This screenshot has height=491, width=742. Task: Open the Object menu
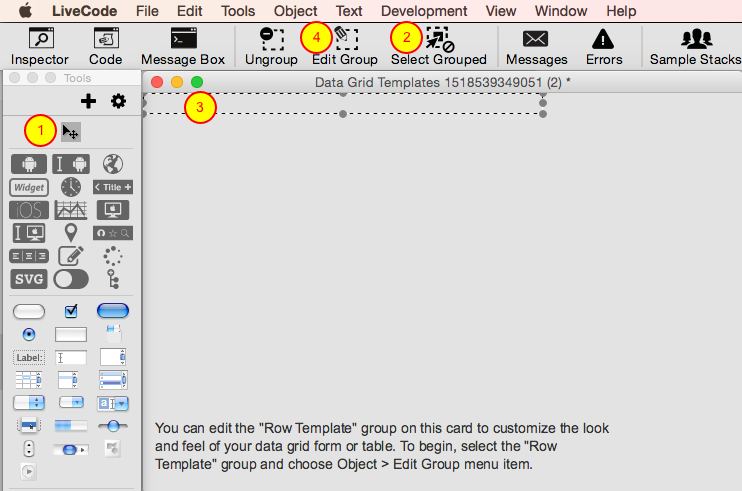296,11
